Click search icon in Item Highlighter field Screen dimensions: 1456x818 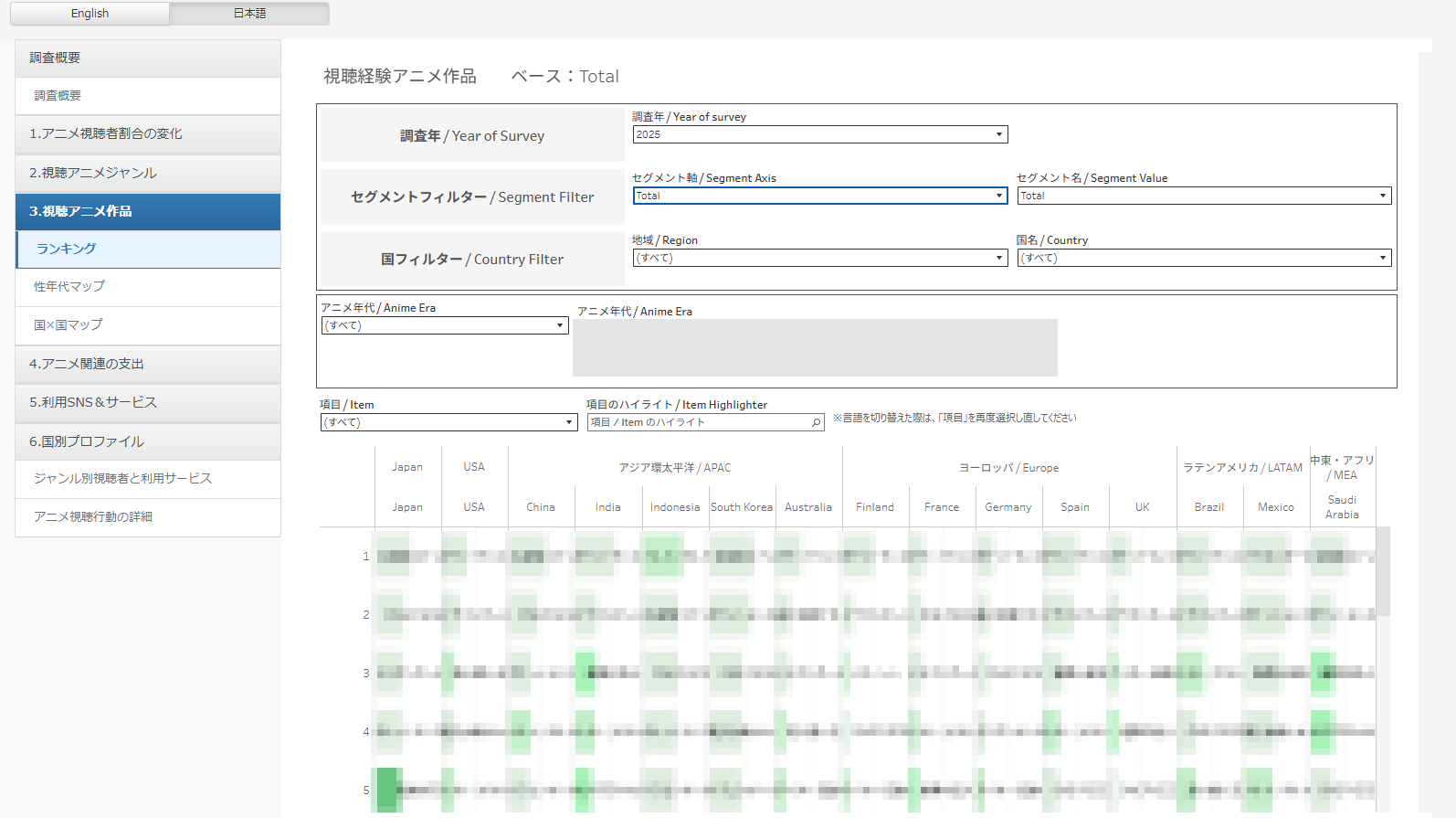coord(816,422)
